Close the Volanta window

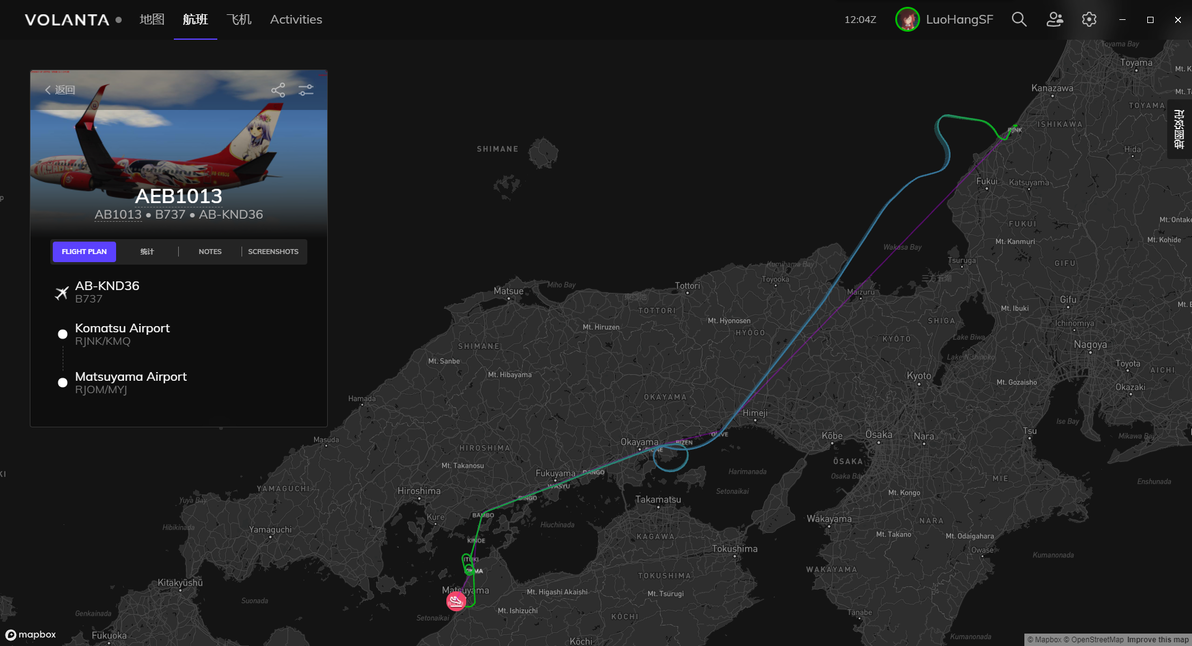pyautogui.click(x=1178, y=20)
